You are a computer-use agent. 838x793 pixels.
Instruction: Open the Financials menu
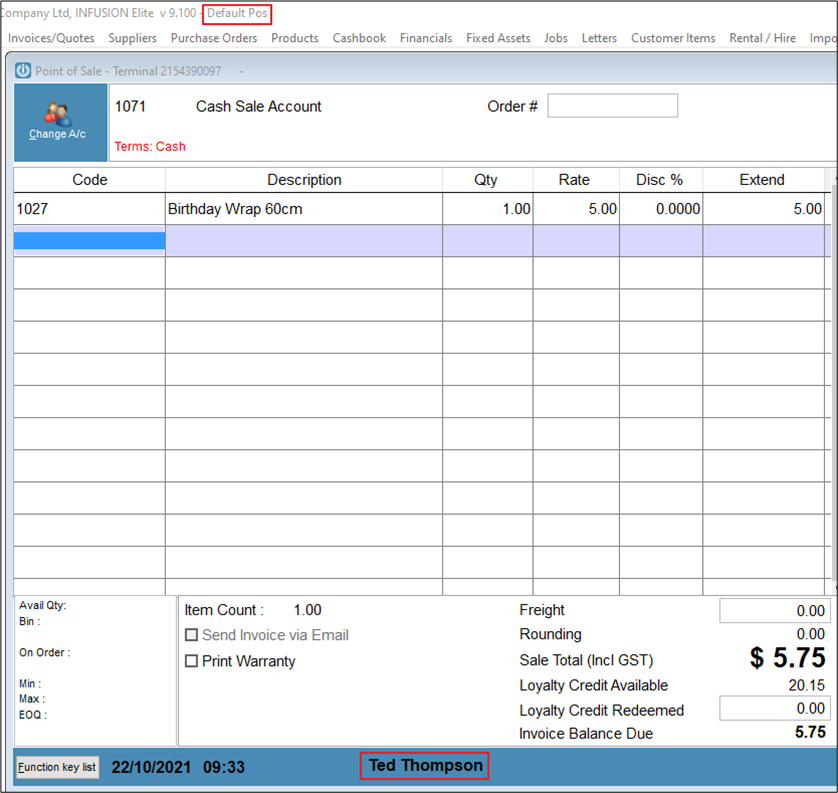point(426,38)
